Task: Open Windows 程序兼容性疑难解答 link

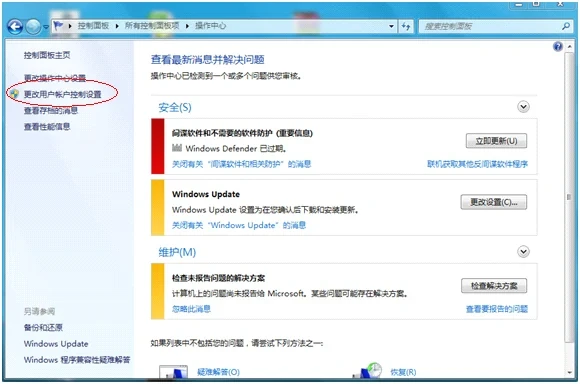Action: pyautogui.click(x=77, y=360)
